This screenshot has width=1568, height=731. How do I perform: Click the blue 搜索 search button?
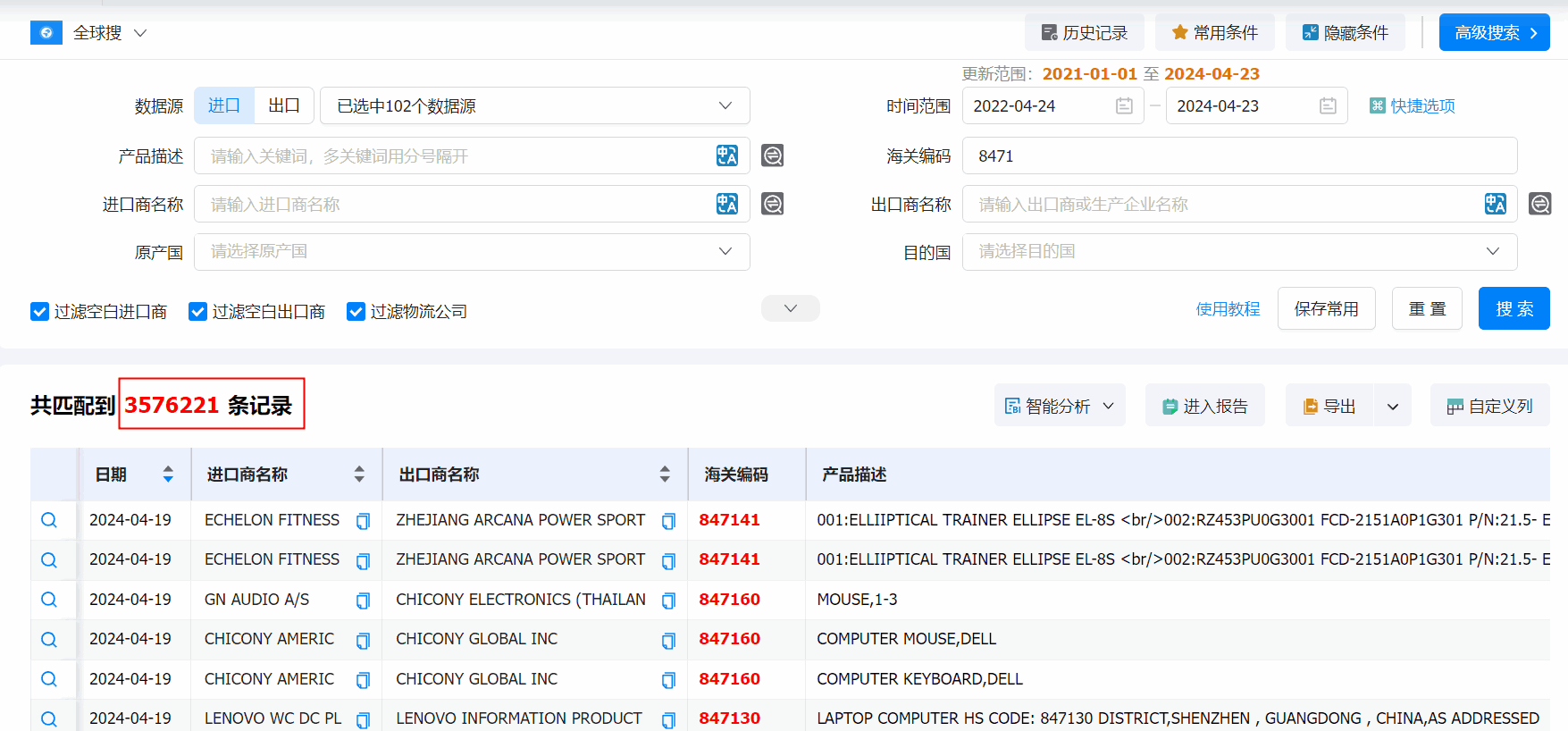pyautogui.click(x=1513, y=308)
